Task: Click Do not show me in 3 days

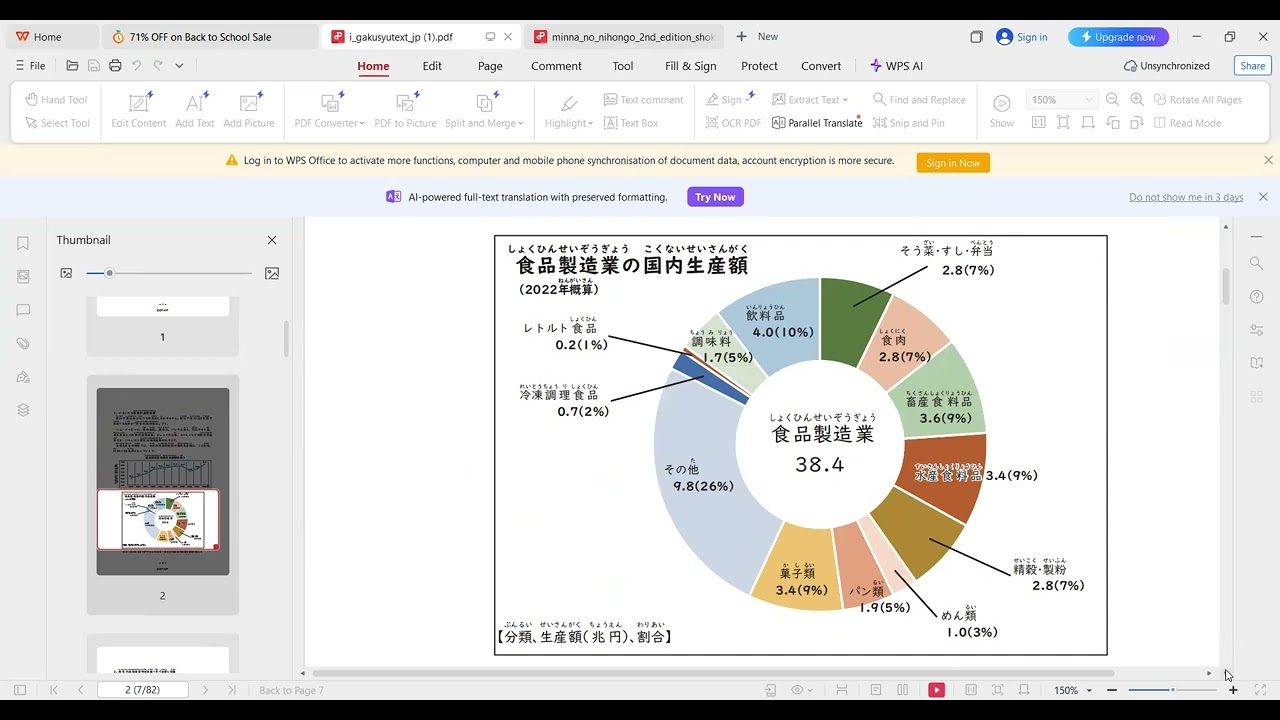Action: [1186, 197]
